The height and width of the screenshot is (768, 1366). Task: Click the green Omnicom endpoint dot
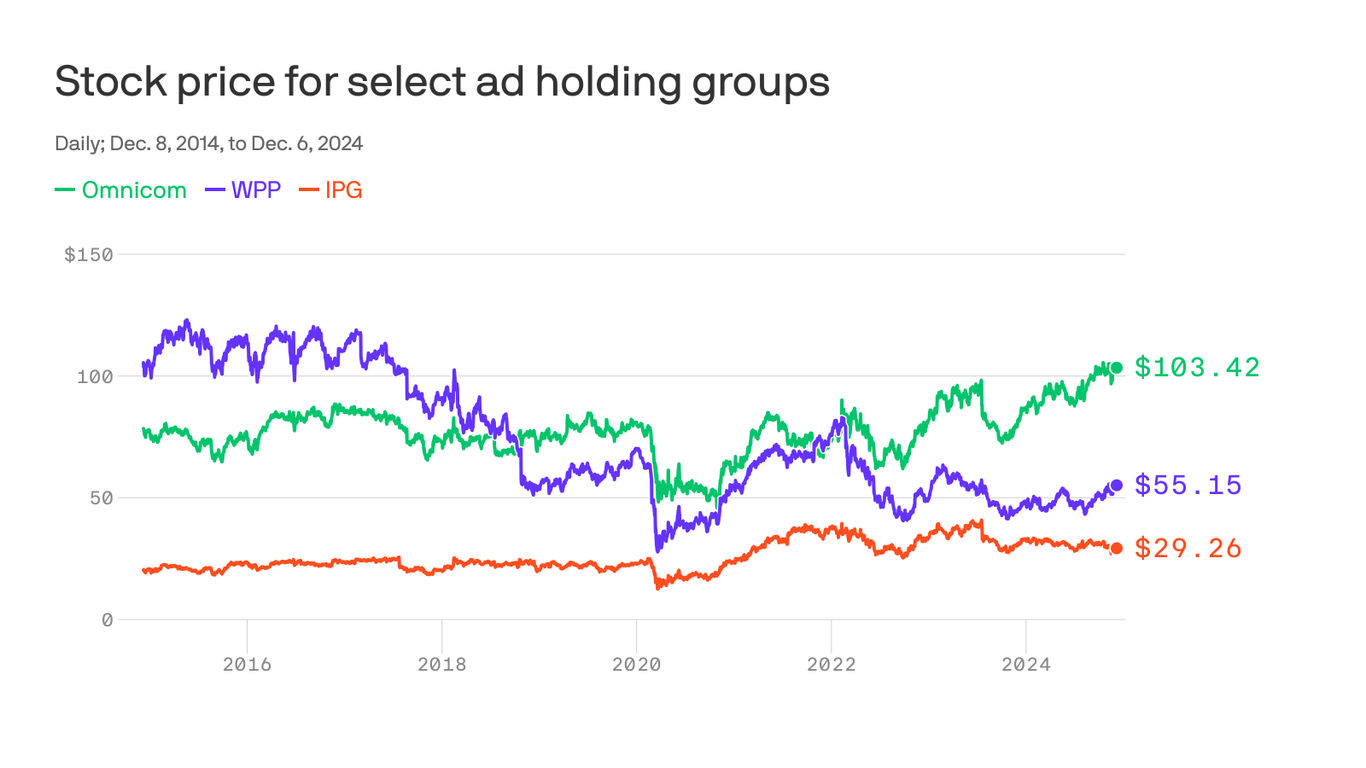[1117, 368]
